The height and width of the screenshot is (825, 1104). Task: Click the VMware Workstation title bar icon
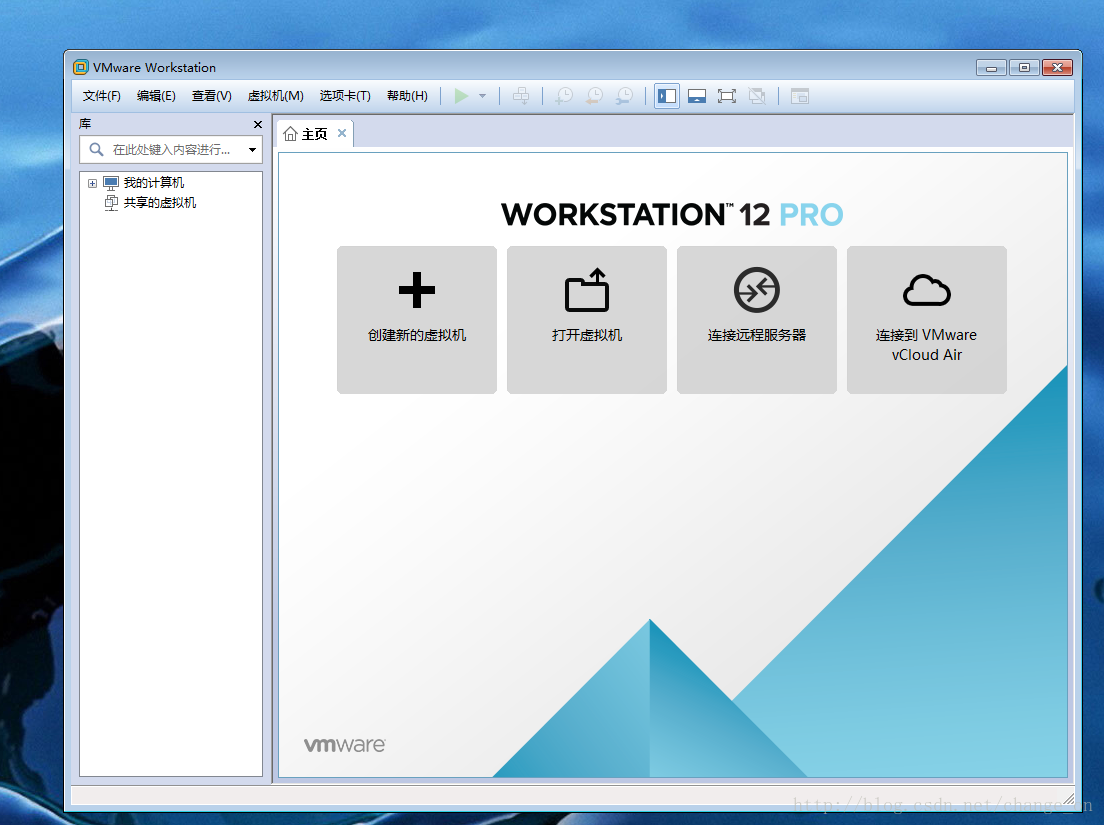click(x=81, y=68)
